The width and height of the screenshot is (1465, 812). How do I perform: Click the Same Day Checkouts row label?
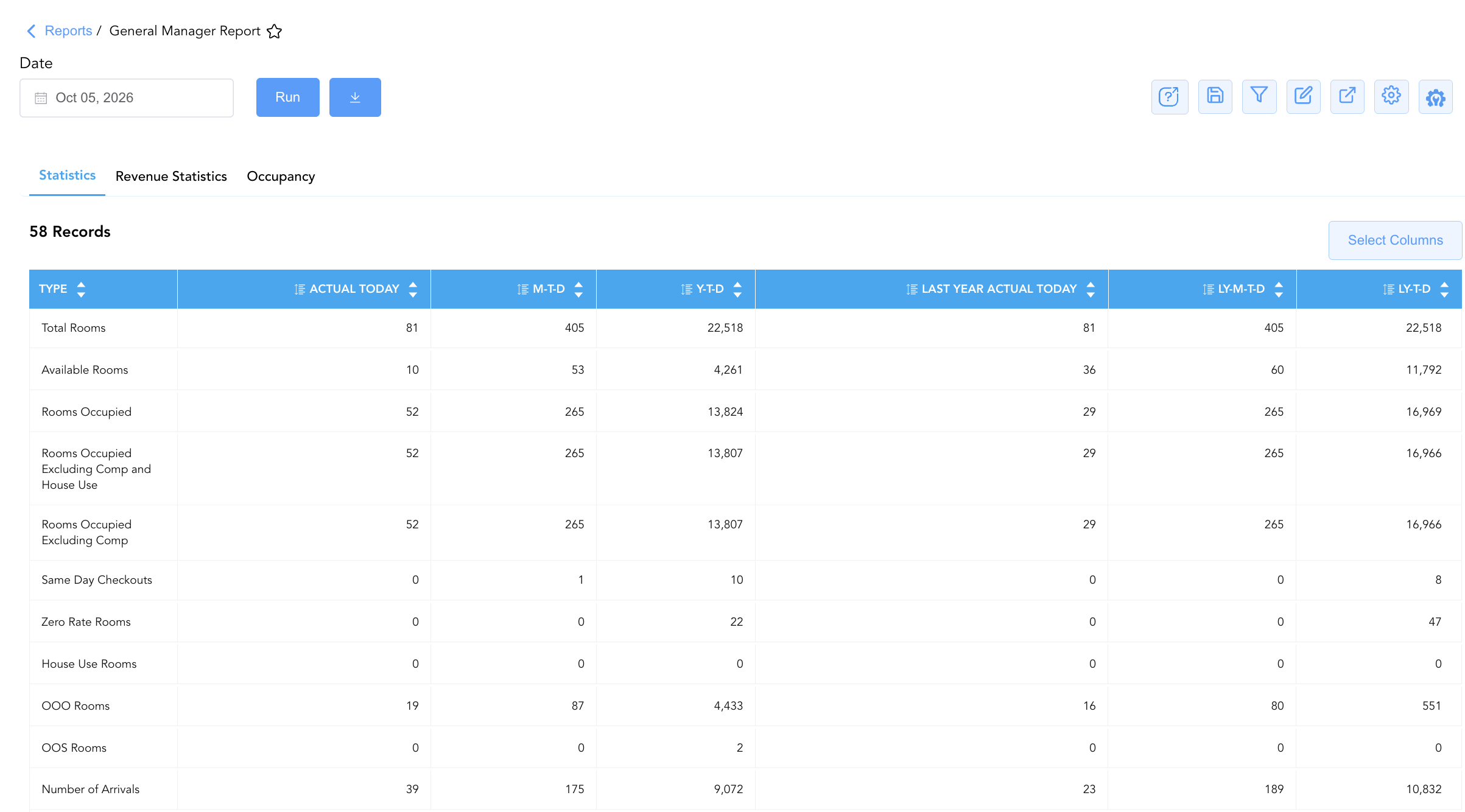[x=97, y=580]
